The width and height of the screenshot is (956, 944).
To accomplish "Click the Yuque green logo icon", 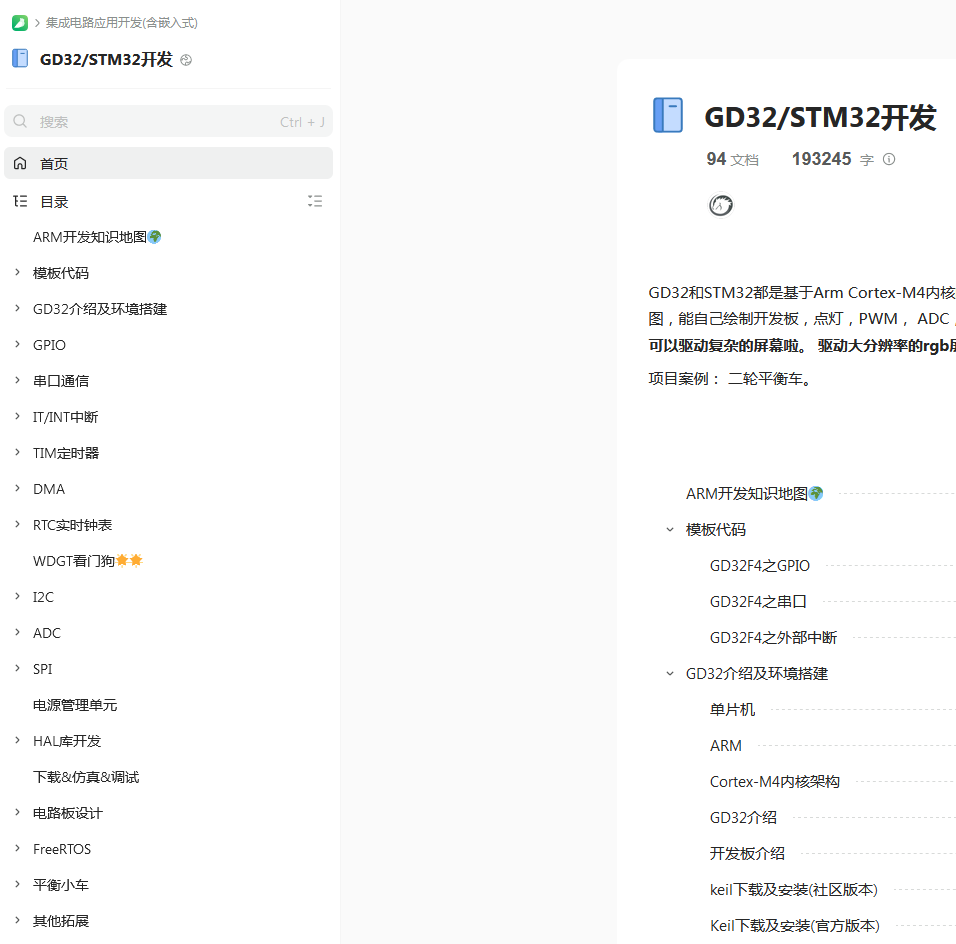I will (20, 23).
